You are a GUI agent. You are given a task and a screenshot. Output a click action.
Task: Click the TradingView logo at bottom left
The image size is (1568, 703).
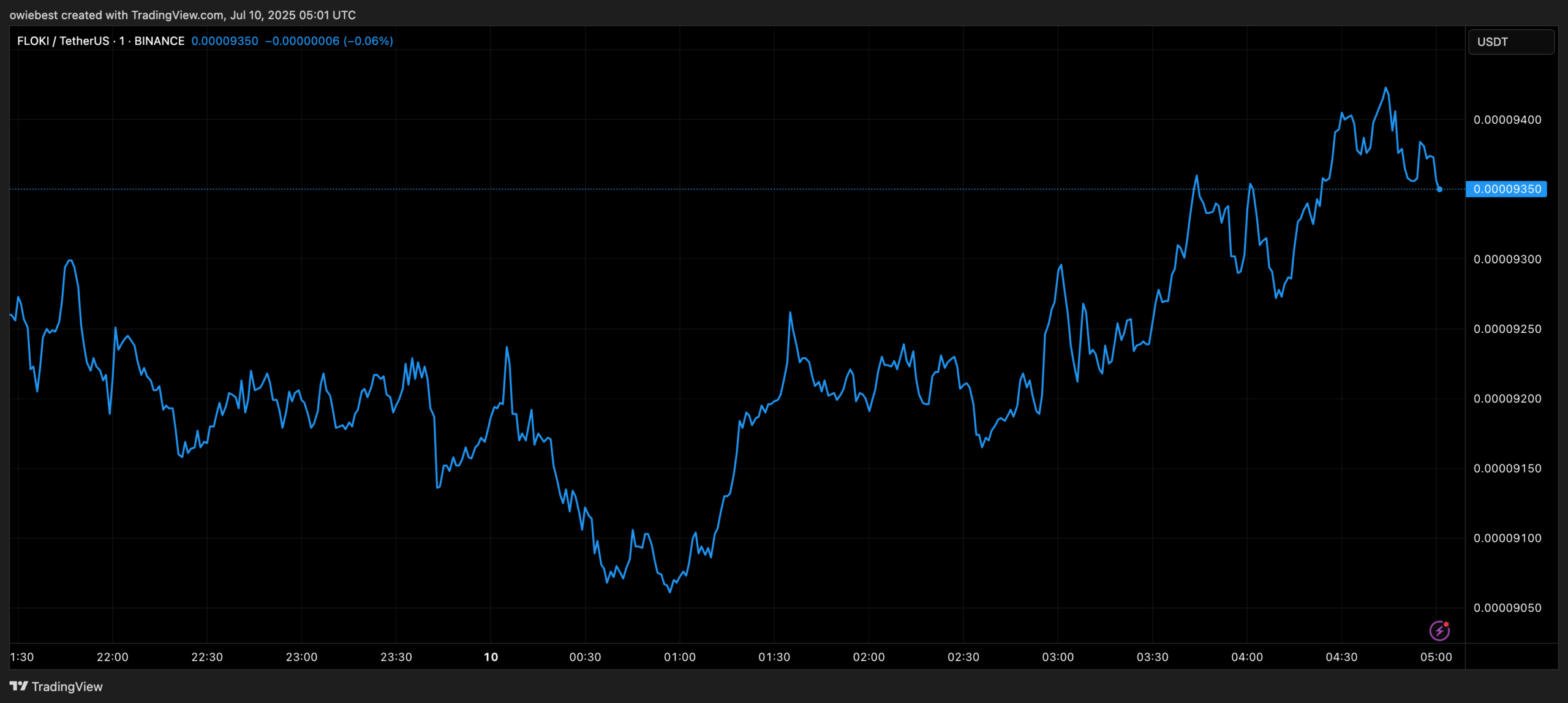pyautogui.click(x=56, y=686)
